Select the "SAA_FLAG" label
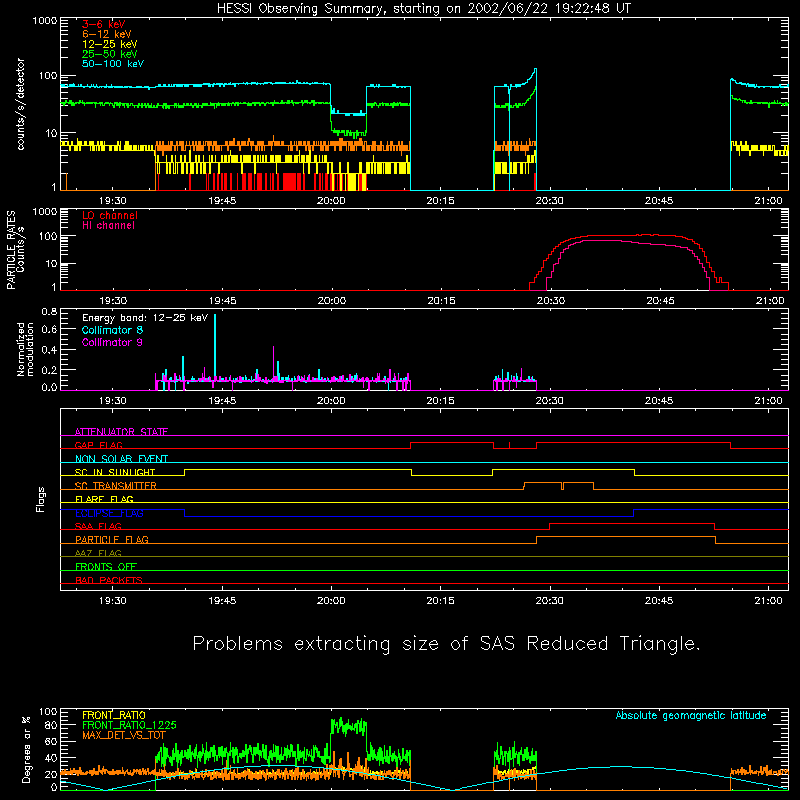 98,526
